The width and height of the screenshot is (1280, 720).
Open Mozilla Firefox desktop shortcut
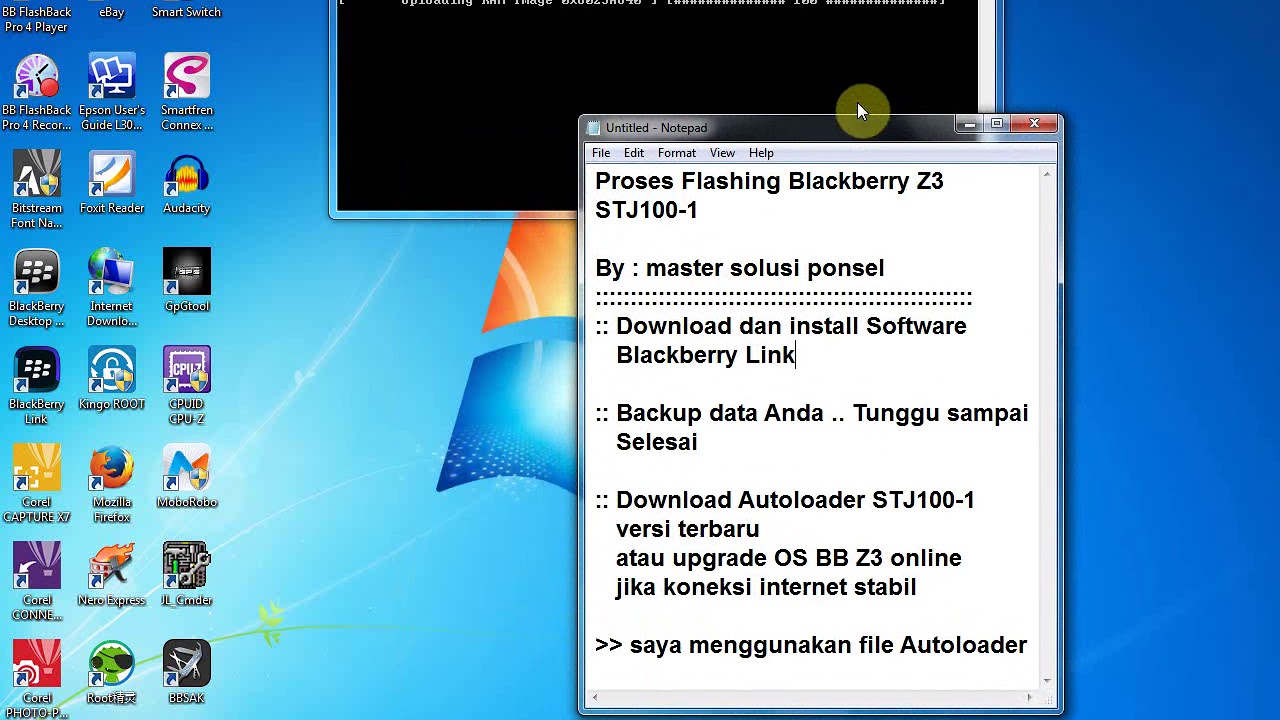tap(111, 484)
